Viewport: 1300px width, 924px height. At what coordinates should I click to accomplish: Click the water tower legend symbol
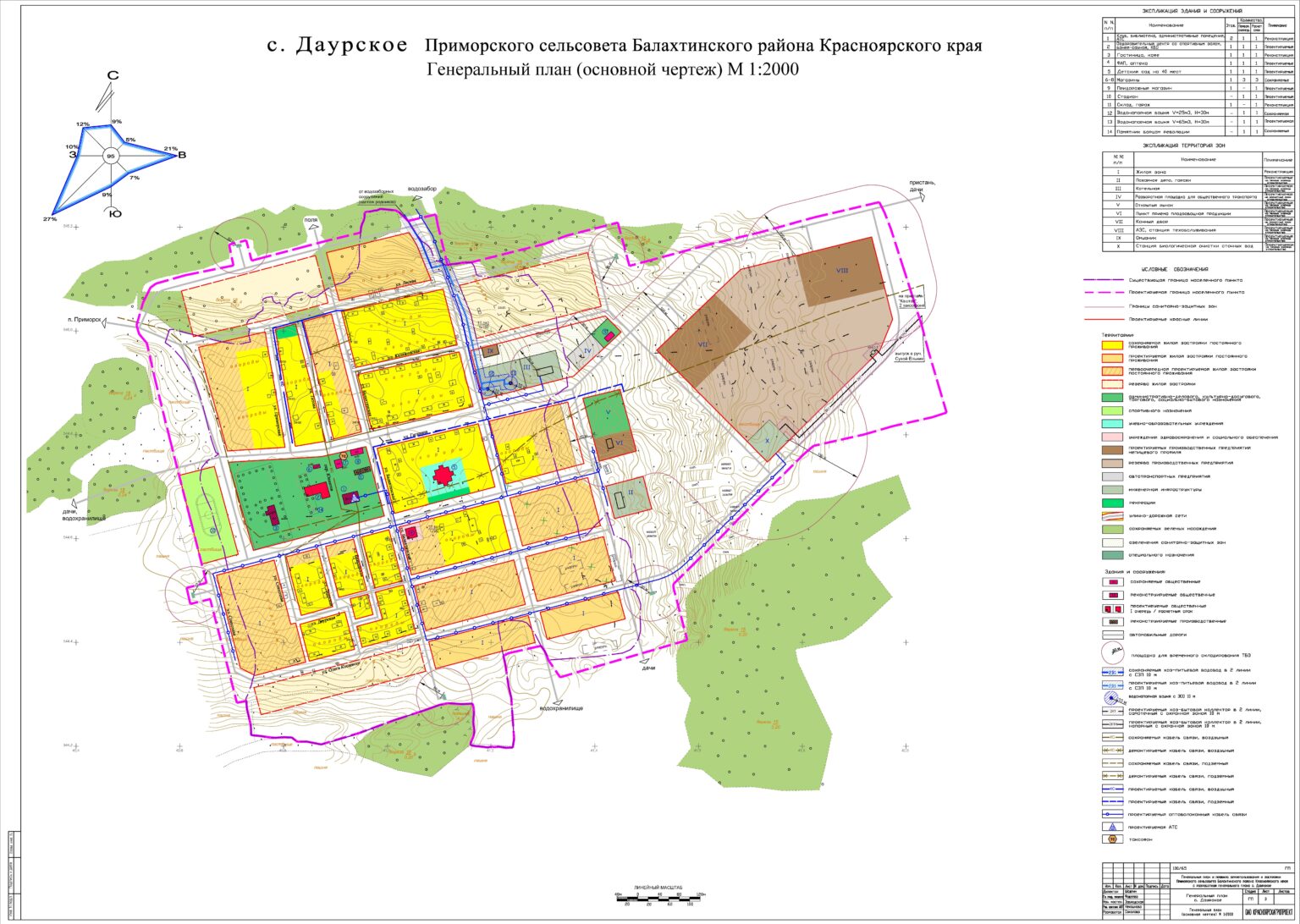pyautogui.click(x=1112, y=697)
